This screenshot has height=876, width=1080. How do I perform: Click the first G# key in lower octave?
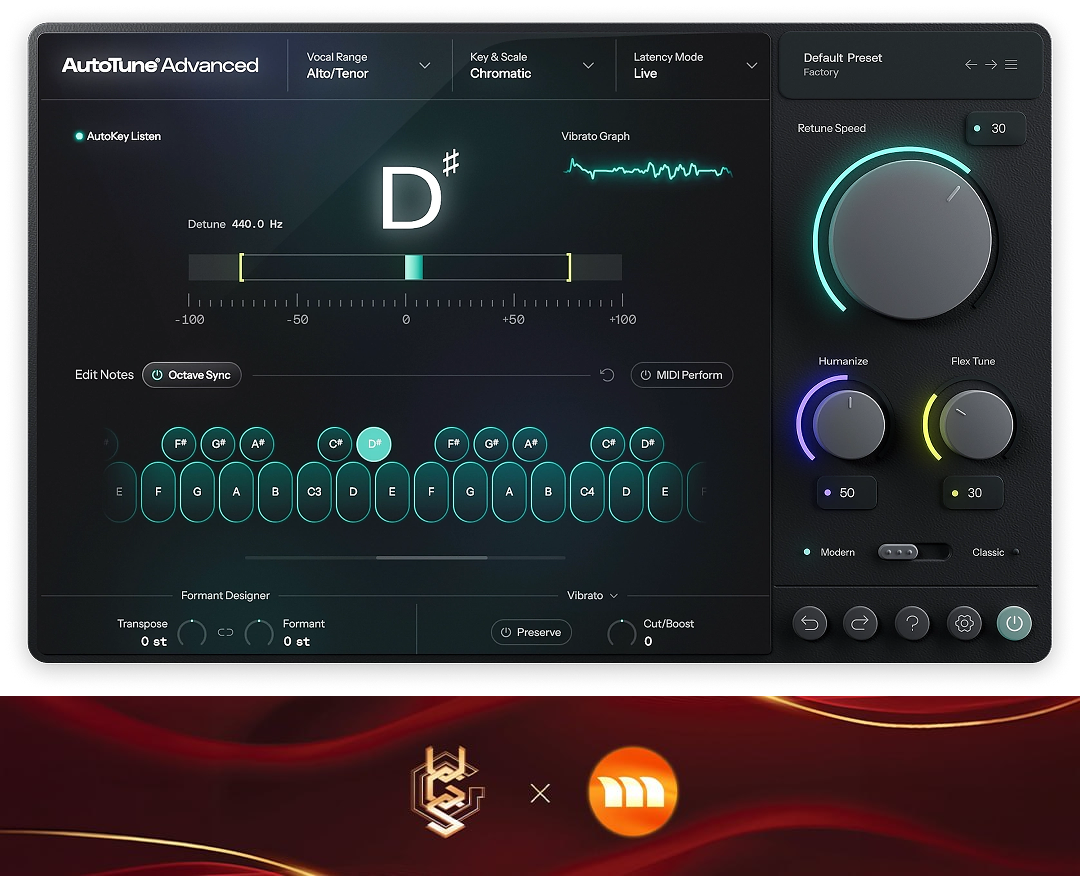click(218, 444)
